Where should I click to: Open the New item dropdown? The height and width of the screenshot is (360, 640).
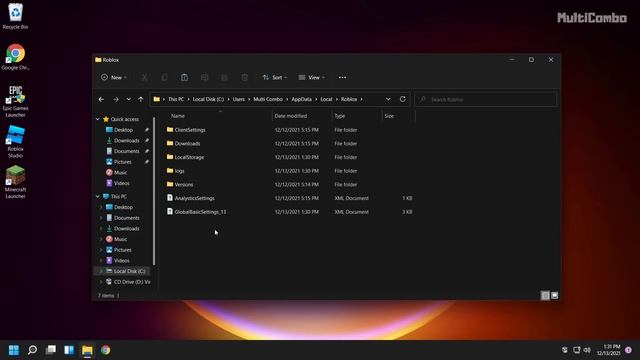(114, 78)
